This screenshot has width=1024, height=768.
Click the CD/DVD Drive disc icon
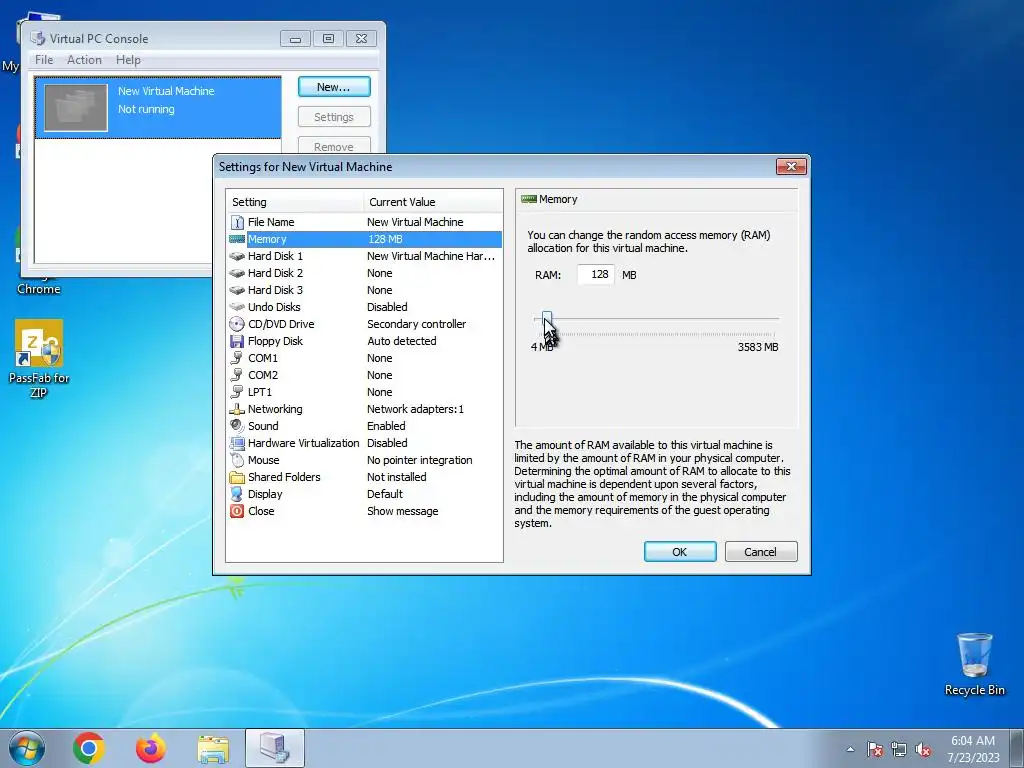(x=237, y=324)
